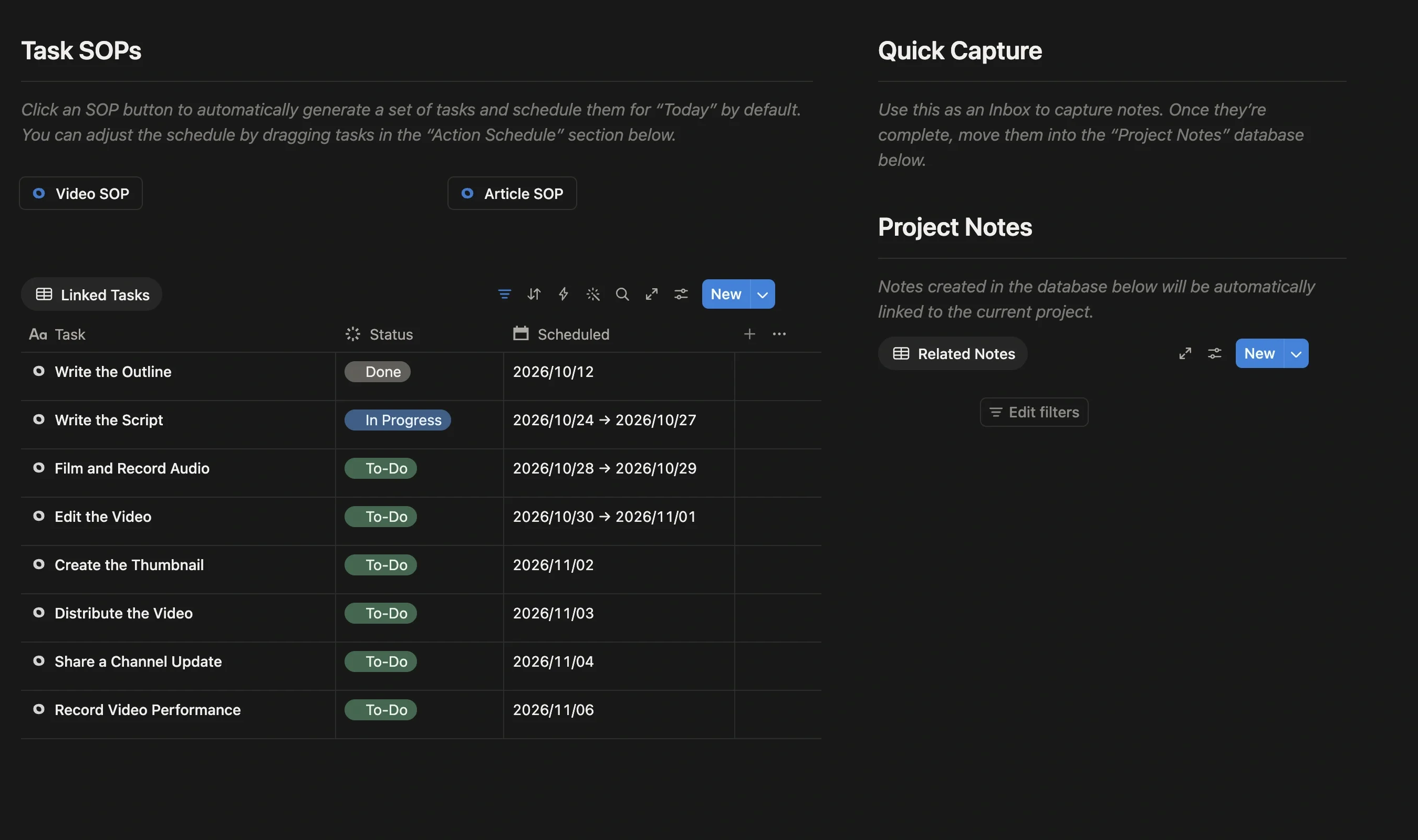This screenshot has width=1418, height=840.
Task: Add a new property column with plus icon
Action: pyautogui.click(x=749, y=334)
